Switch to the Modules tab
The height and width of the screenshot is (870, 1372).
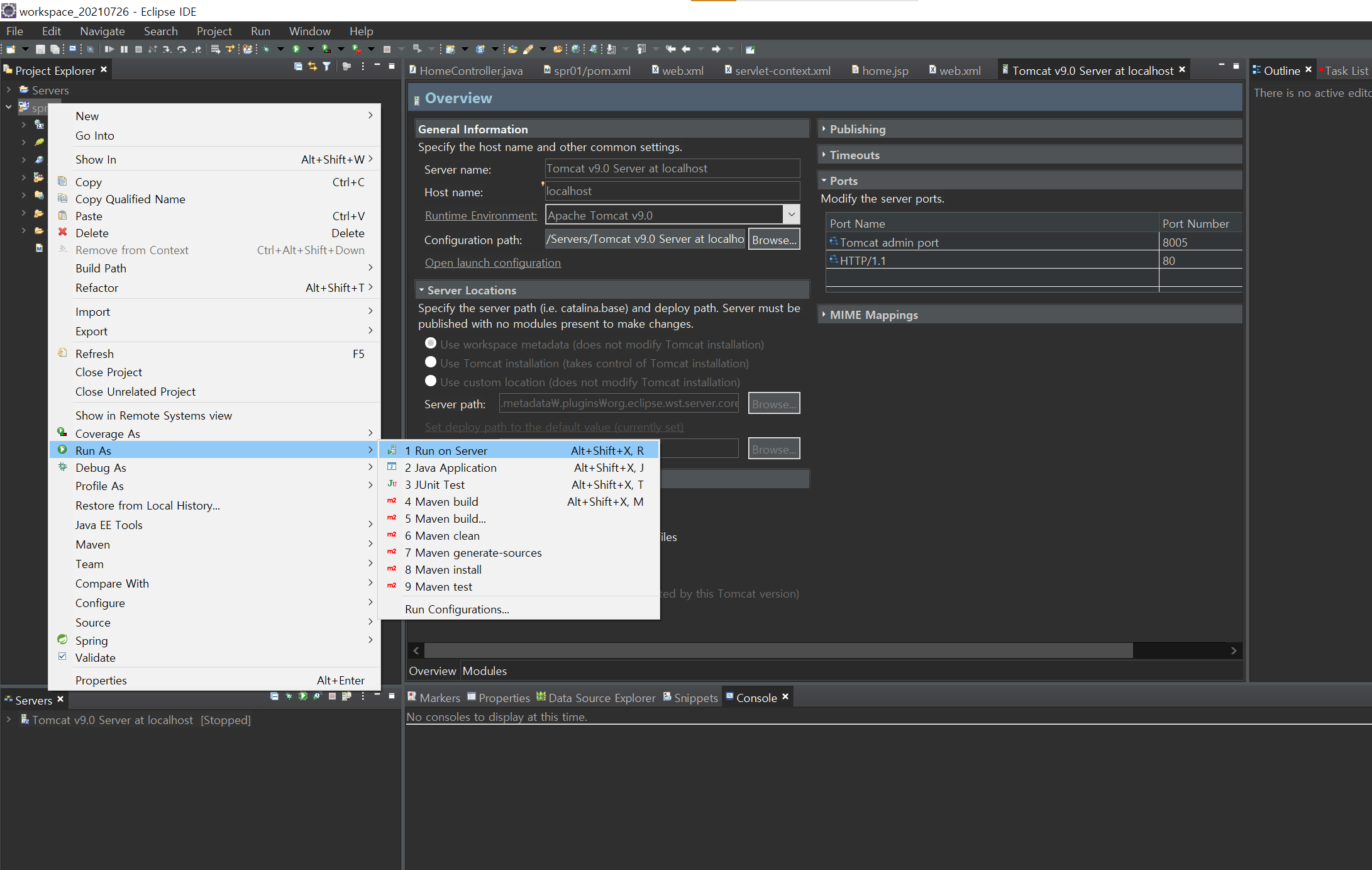tap(484, 671)
